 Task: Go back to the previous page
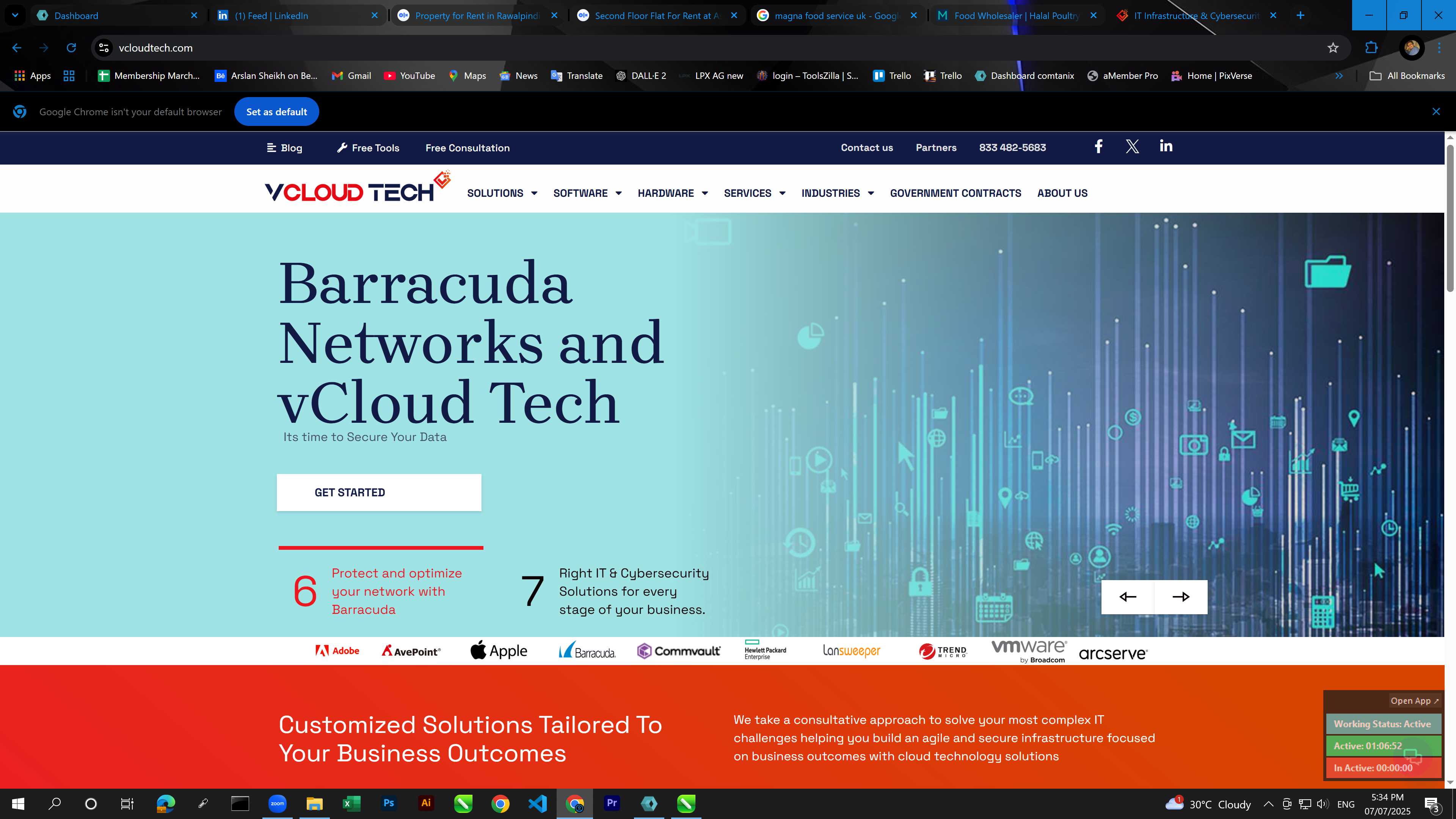coord(17,48)
